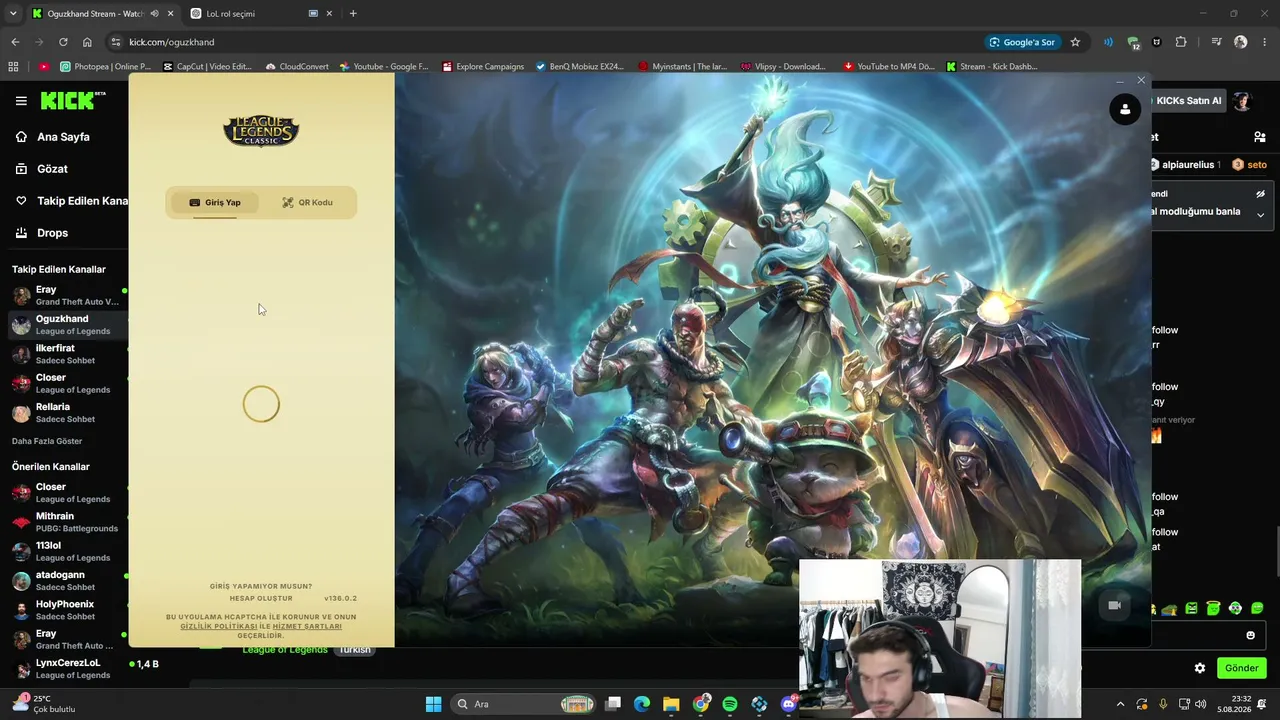
Task: Click the taskbar search box Ara
Action: point(525,704)
